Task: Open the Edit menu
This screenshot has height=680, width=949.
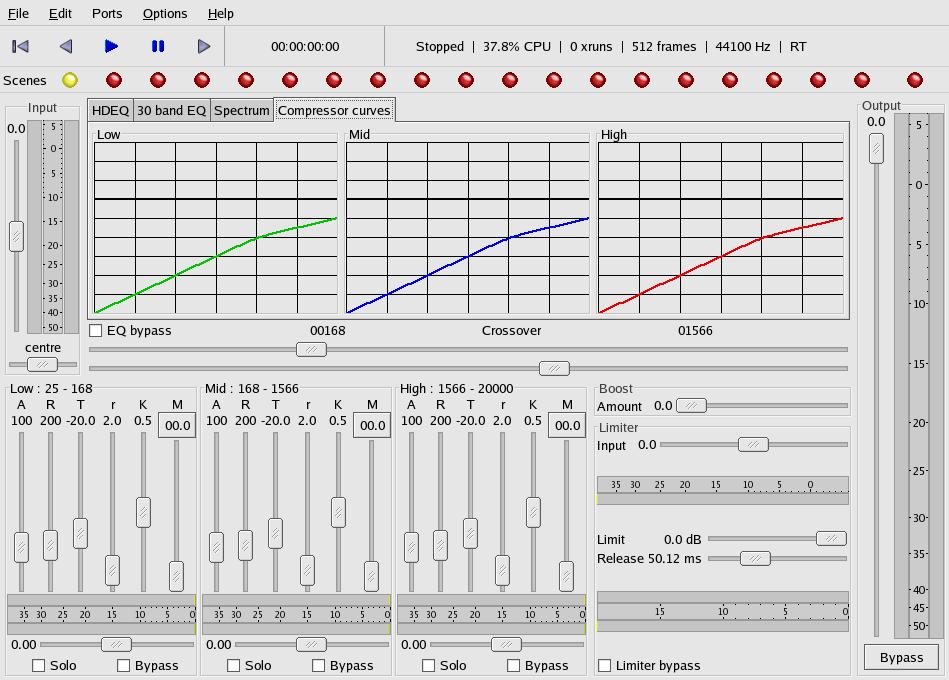Action: click(60, 13)
